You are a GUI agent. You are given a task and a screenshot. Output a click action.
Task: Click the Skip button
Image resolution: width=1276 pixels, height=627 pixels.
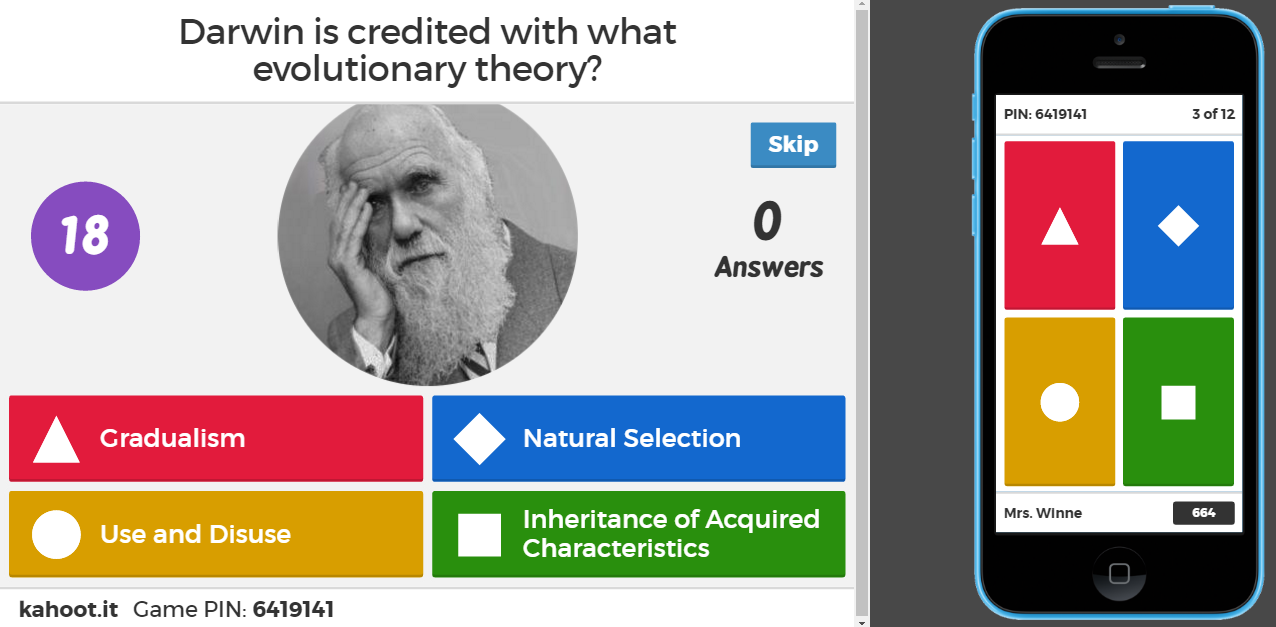coord(793,144)
